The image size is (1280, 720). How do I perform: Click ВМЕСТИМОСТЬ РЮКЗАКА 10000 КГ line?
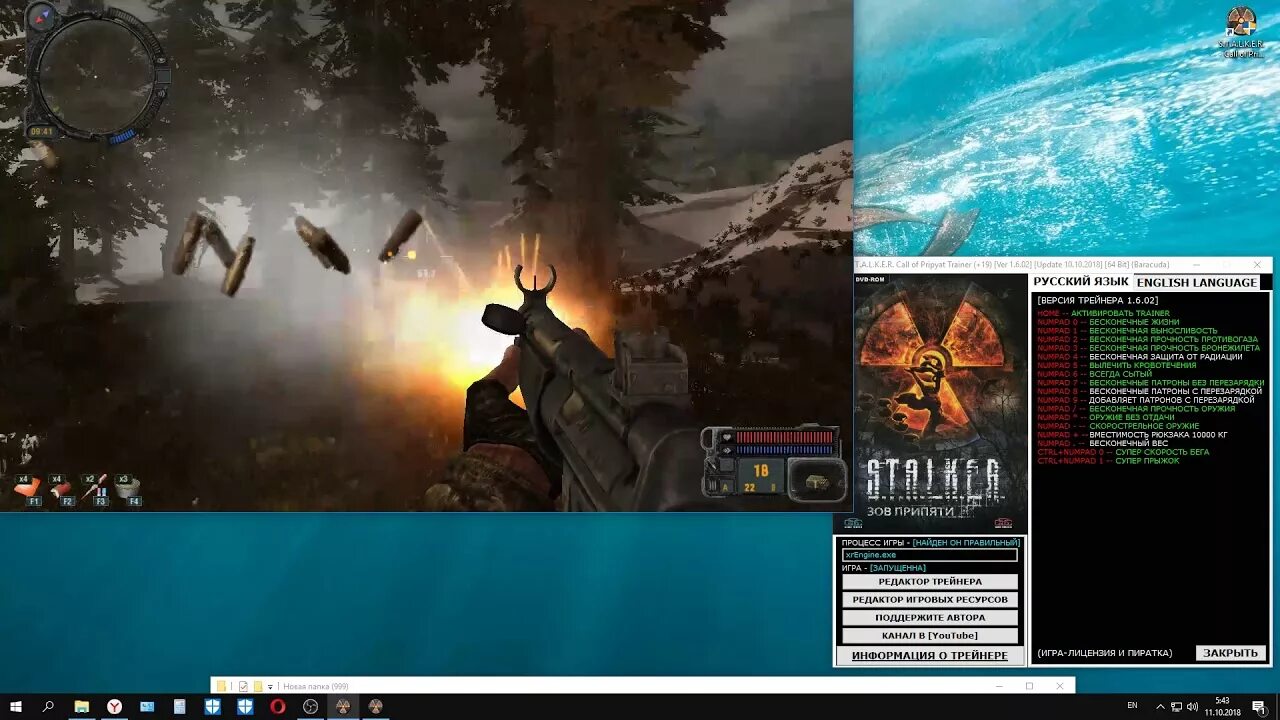click(x=1132, y=435)
